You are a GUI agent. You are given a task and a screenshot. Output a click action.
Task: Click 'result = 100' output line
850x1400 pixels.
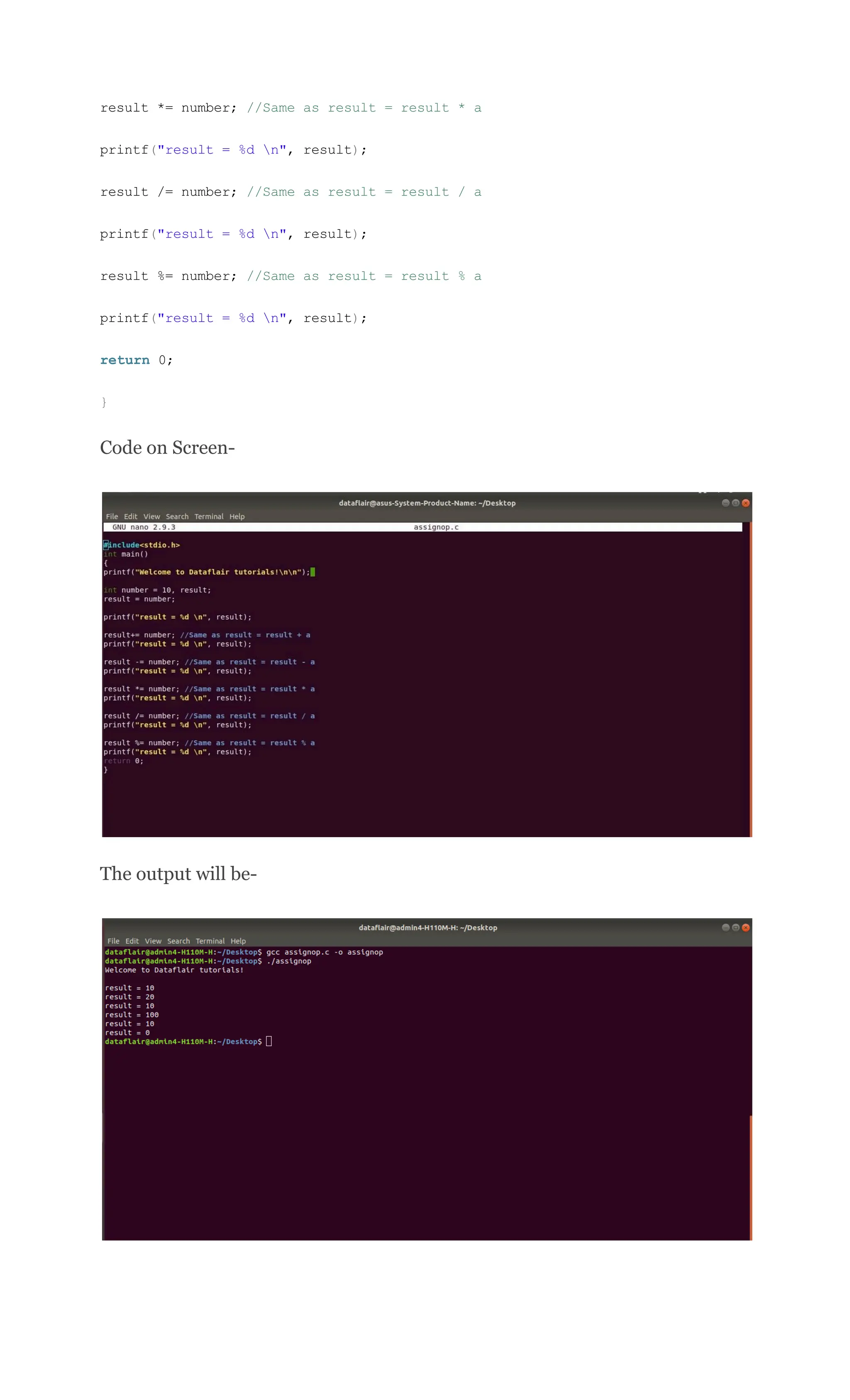click(x=132, y=1015)
